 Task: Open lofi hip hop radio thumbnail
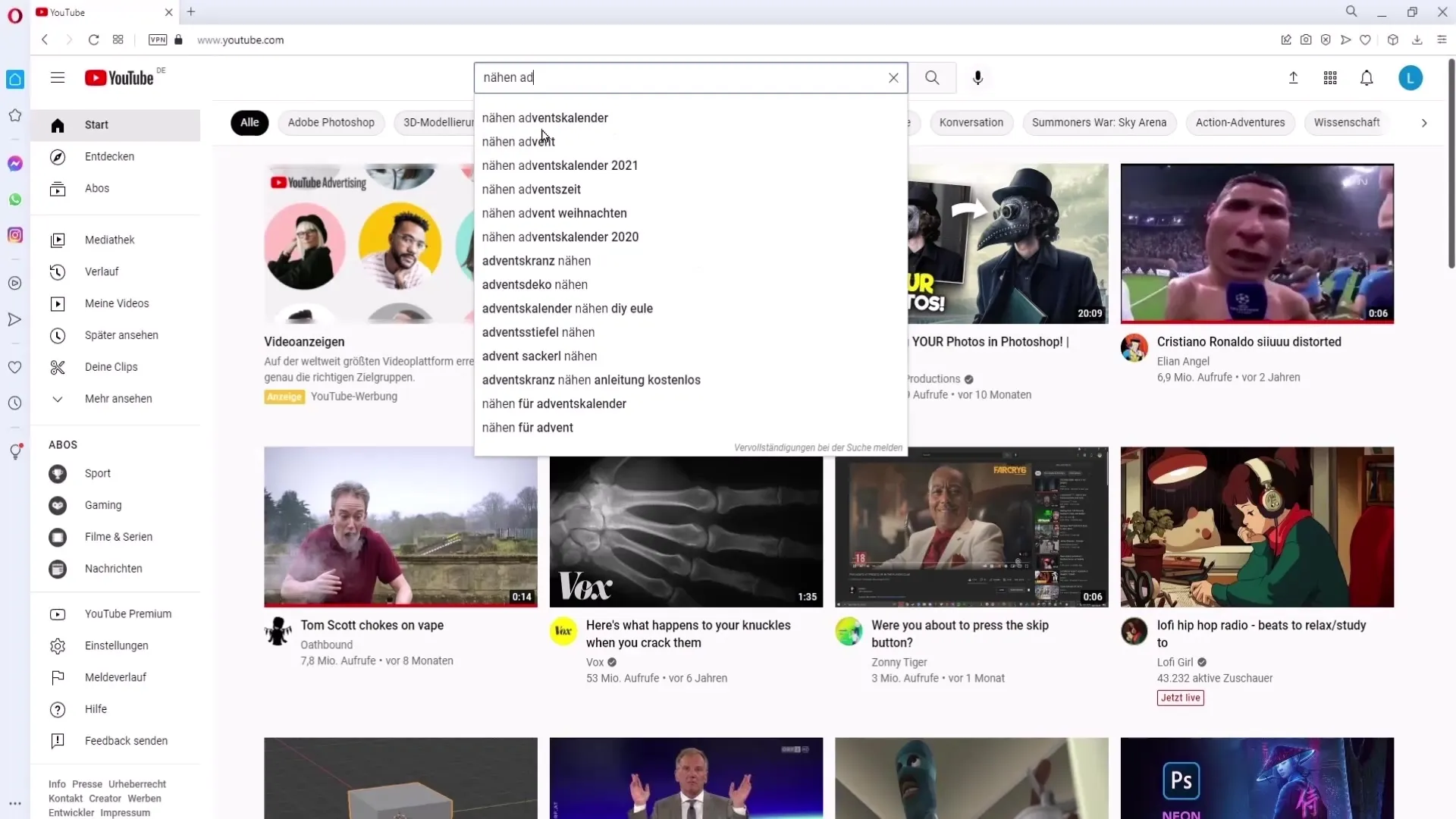tap(1257, 527)
